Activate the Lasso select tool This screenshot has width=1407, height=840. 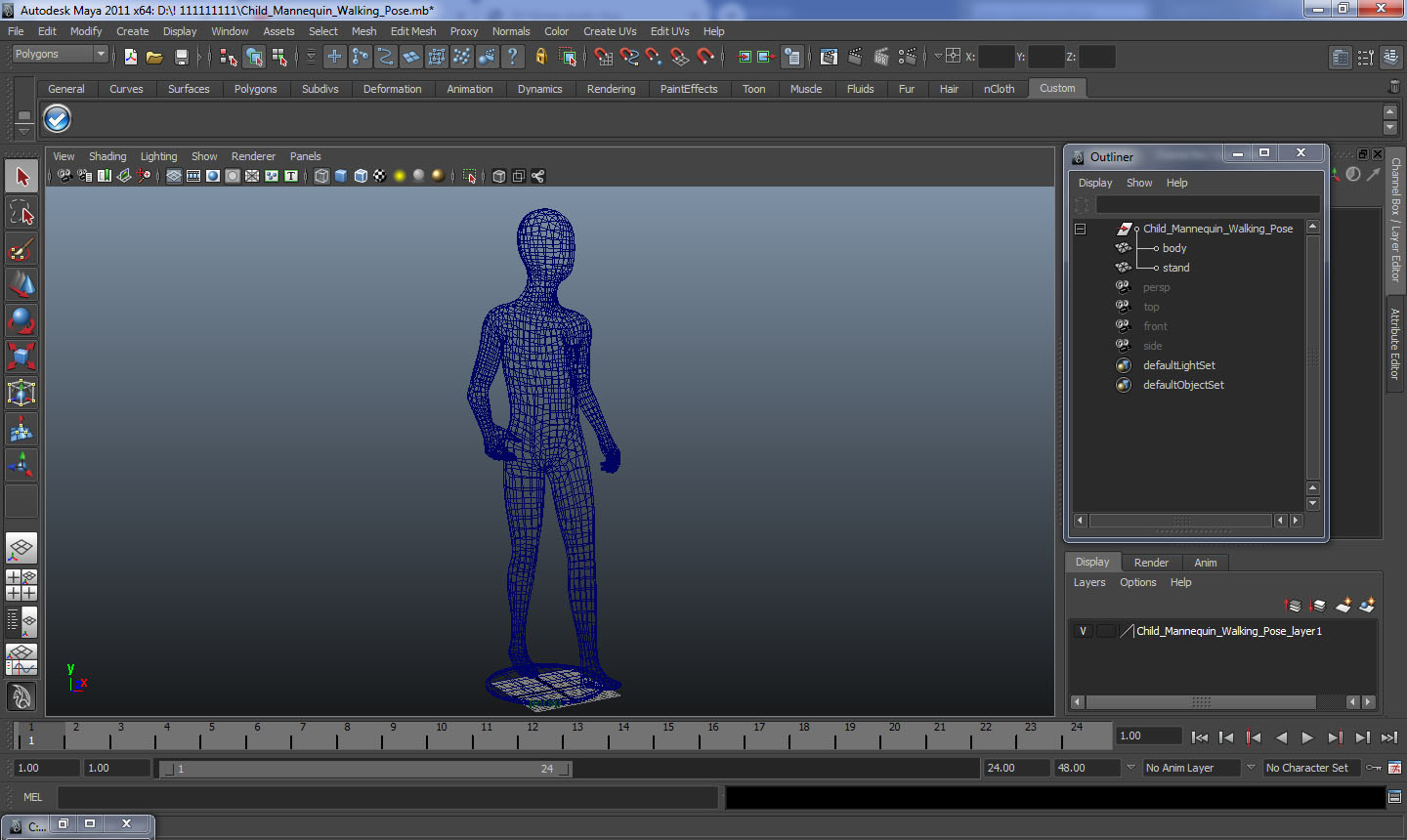21,213
